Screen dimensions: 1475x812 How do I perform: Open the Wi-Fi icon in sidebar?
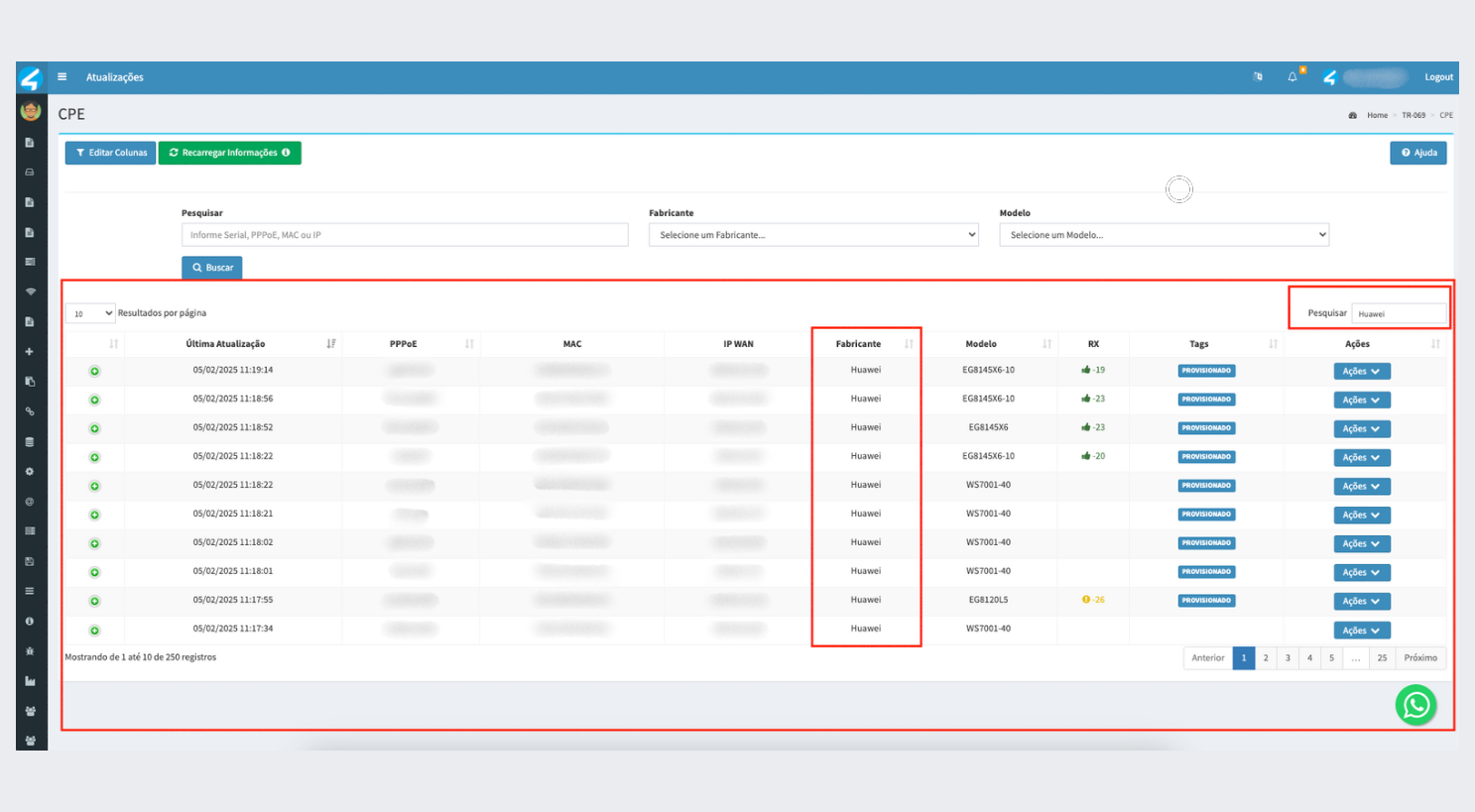(x=30, y=291)
